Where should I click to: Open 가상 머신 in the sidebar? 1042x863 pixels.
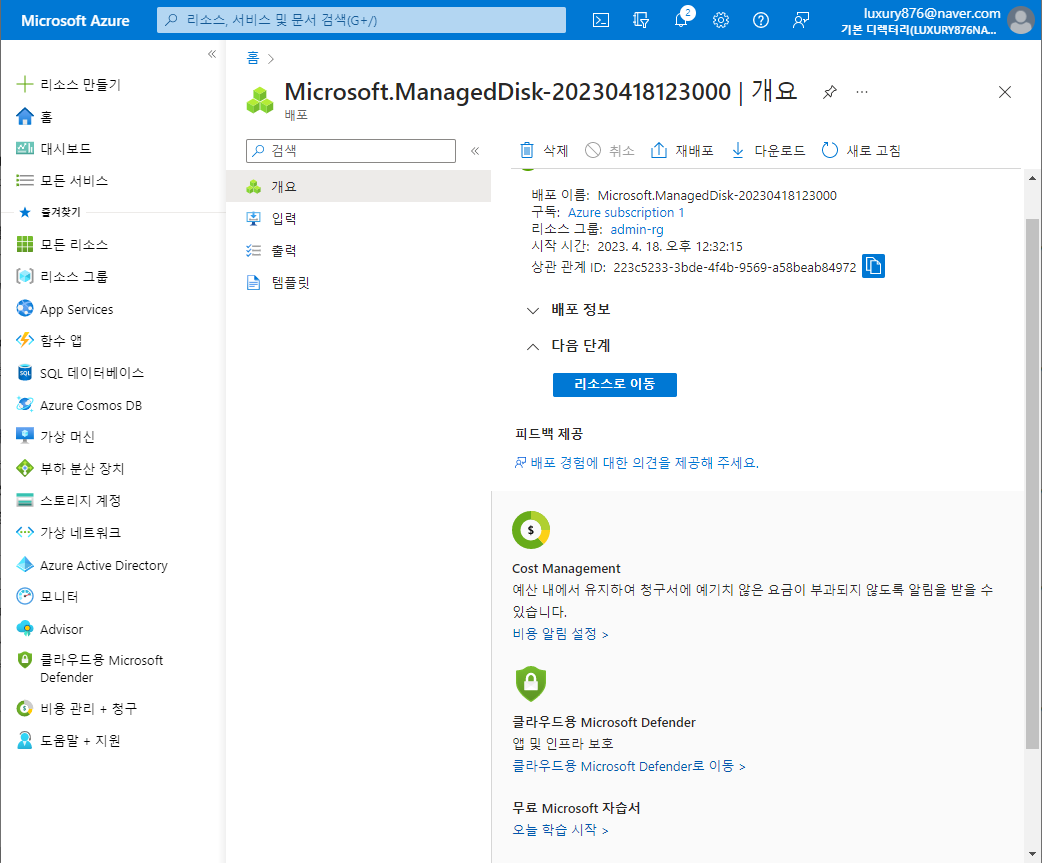pyautogui.click(x=55, y=436)
